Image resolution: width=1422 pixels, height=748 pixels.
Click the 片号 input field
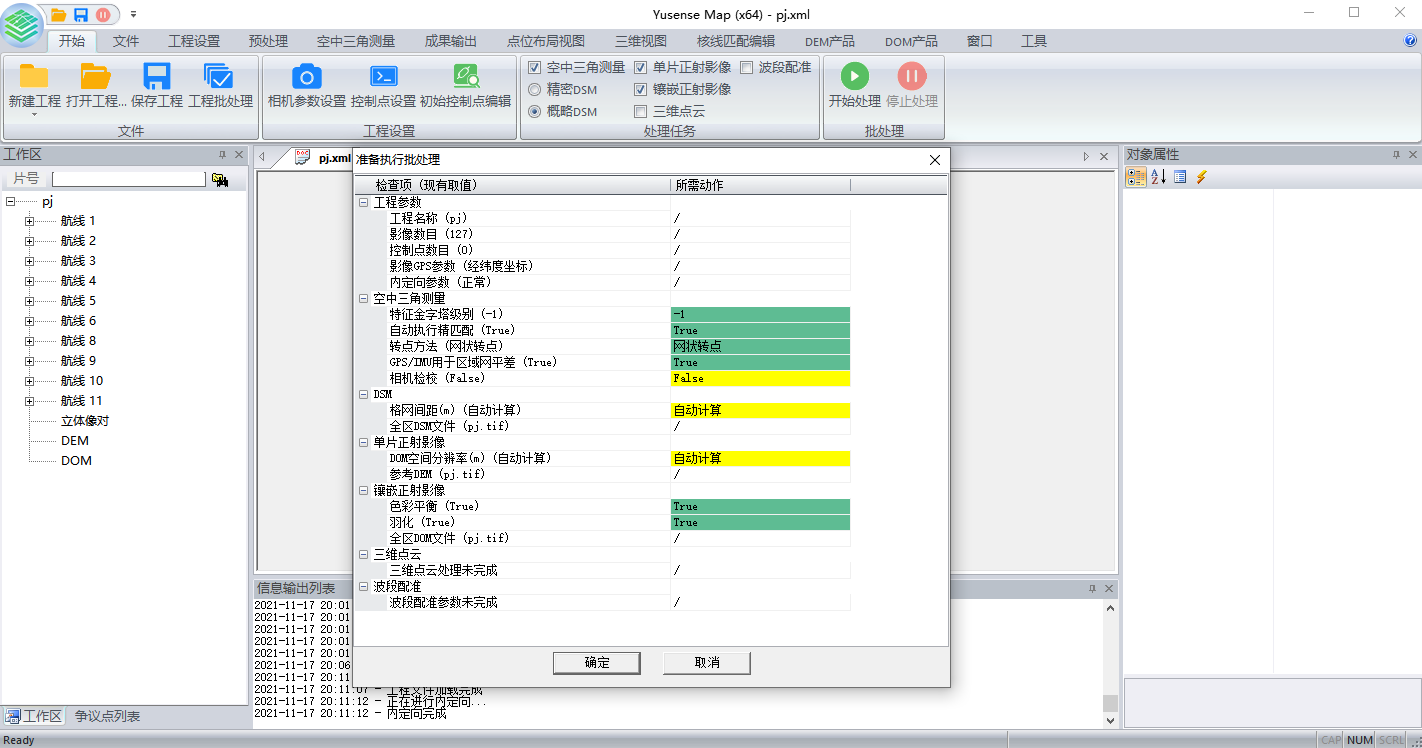coord(129,179)
